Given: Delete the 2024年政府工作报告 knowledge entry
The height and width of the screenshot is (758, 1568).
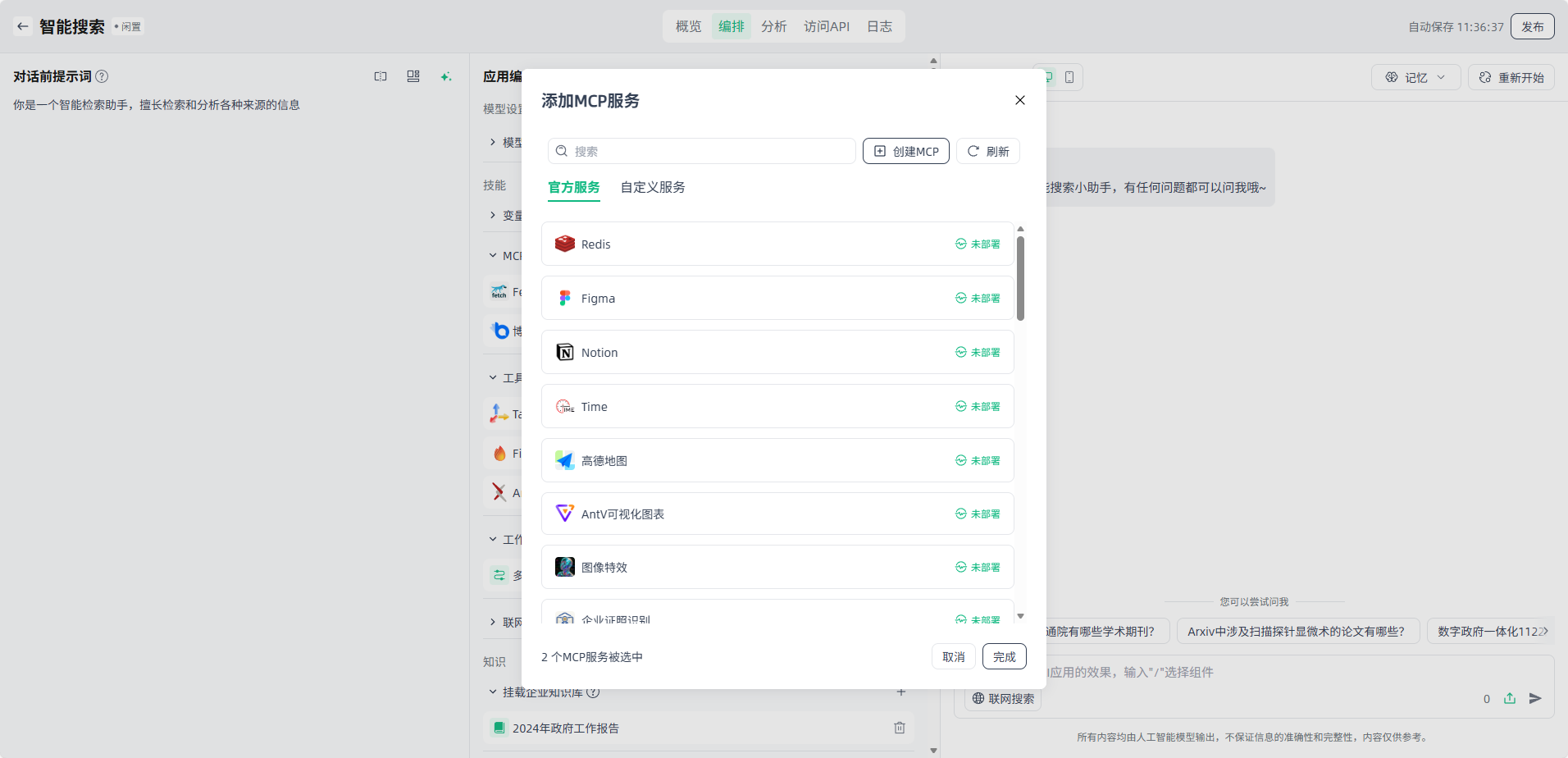Looking at the screenshot, I should pos(899,728).
